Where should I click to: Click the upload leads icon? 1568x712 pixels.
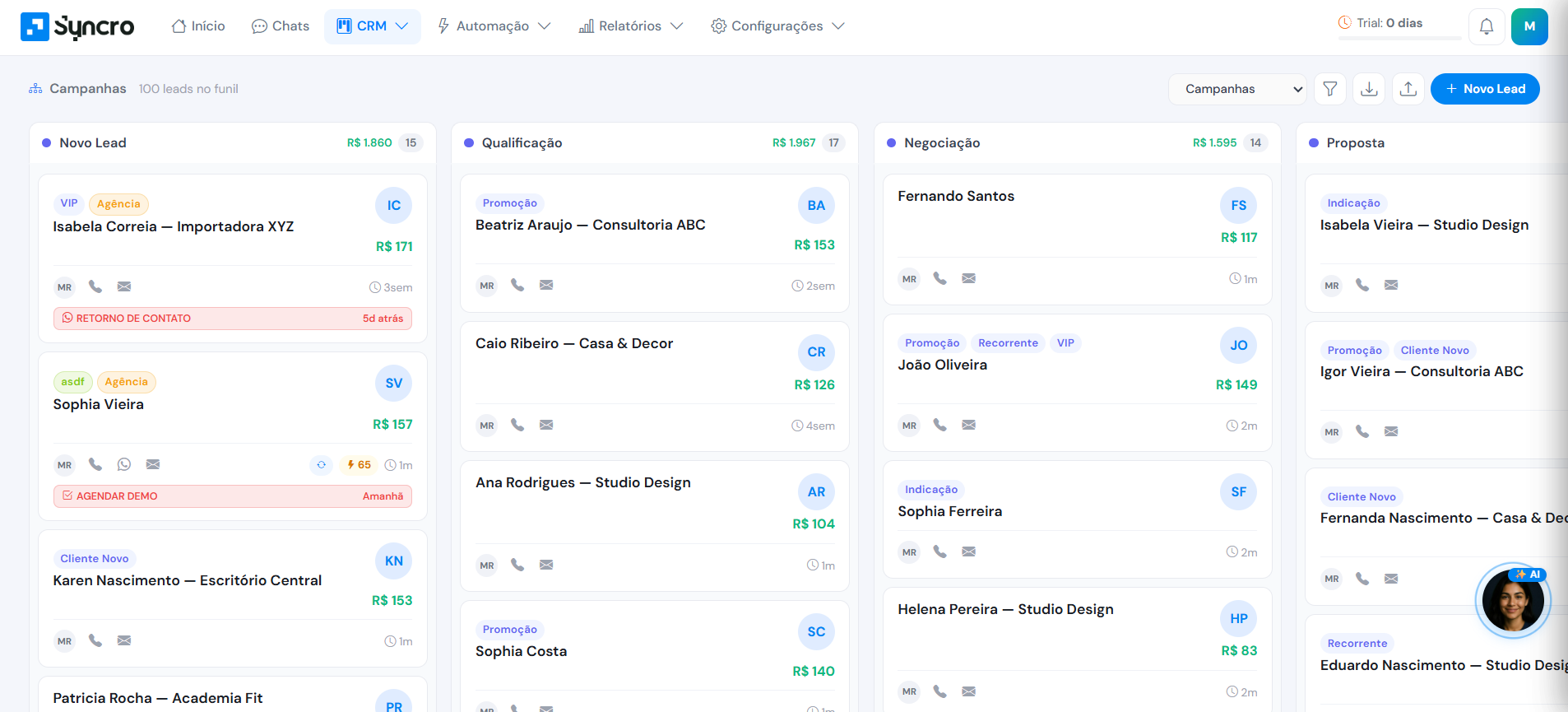1408,89
